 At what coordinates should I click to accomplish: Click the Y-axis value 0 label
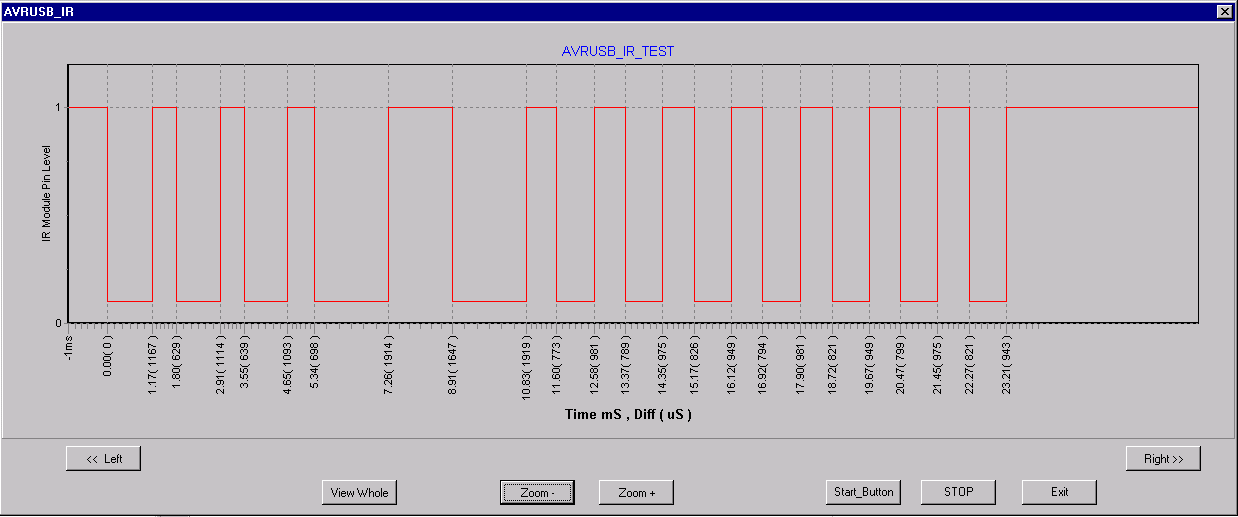tap(58, 323)
